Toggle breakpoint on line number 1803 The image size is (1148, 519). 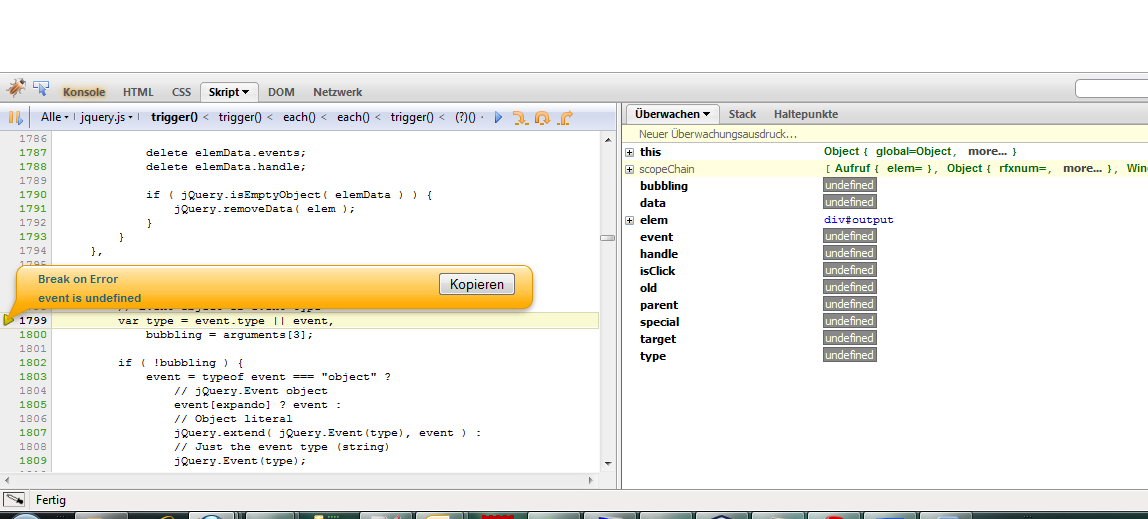[x=32, y=377]
